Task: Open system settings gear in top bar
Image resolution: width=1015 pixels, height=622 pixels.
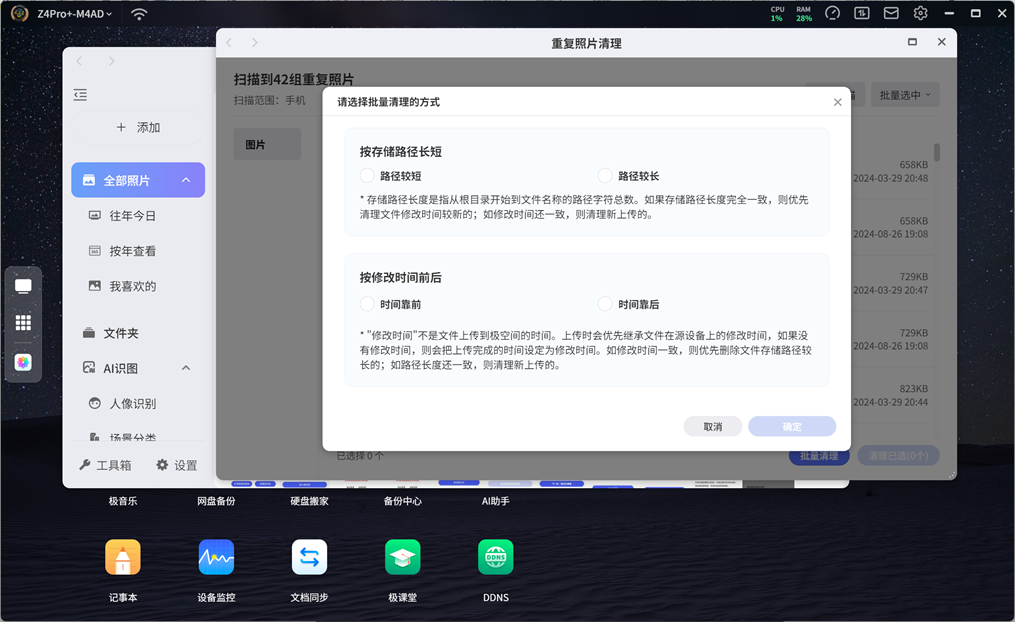Action: click(x=920, y=13)
